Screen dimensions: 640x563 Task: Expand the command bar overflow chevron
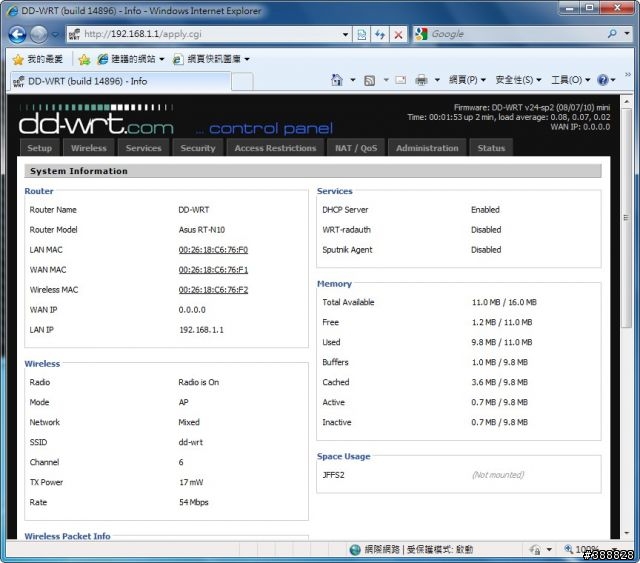(x=628, y=75)
